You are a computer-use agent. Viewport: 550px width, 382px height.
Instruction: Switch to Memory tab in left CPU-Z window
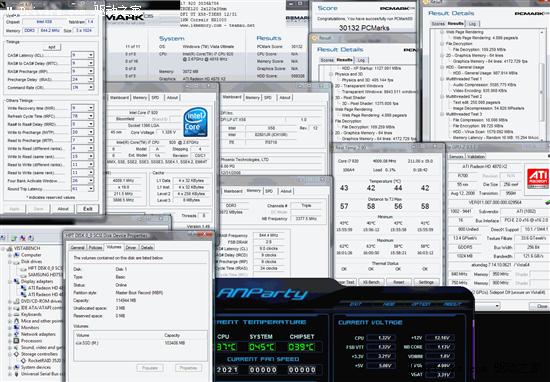click(x=140, y=98)
